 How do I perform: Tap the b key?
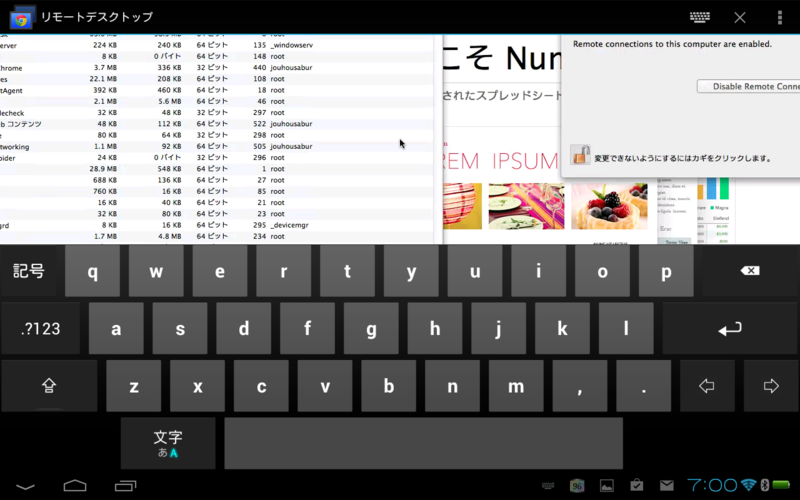[389, 386]
